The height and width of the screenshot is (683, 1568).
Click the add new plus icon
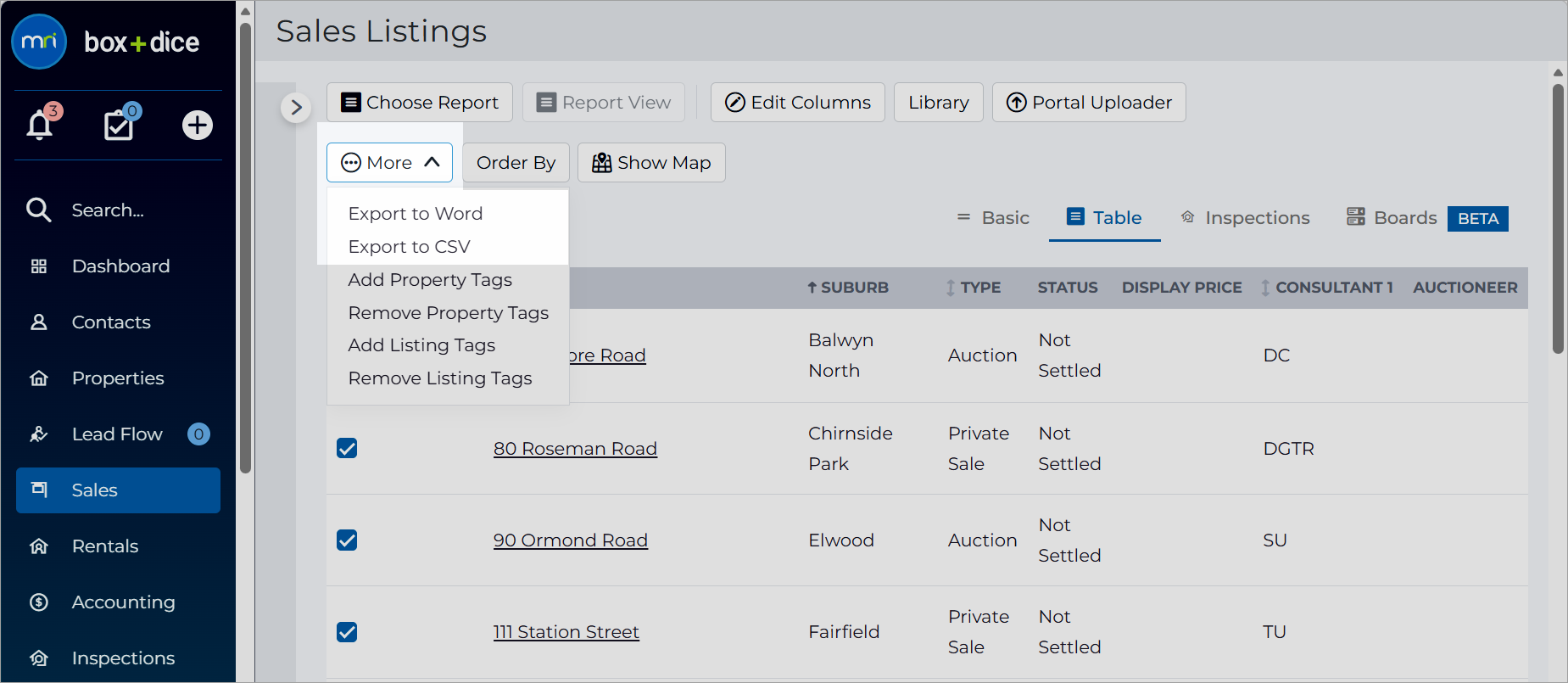click(x=198, y=126)
